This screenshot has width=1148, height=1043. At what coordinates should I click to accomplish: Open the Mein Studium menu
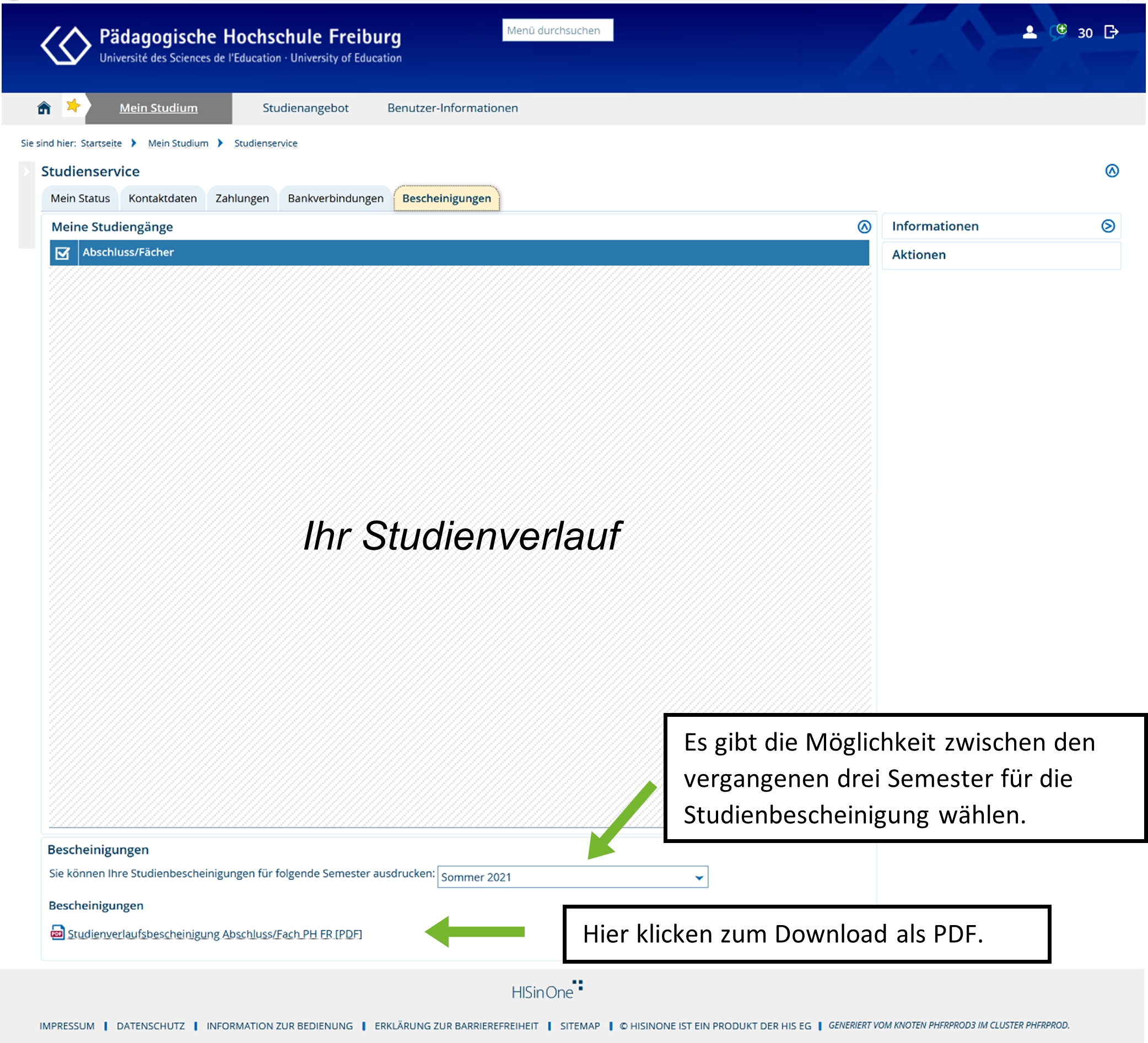158,107
